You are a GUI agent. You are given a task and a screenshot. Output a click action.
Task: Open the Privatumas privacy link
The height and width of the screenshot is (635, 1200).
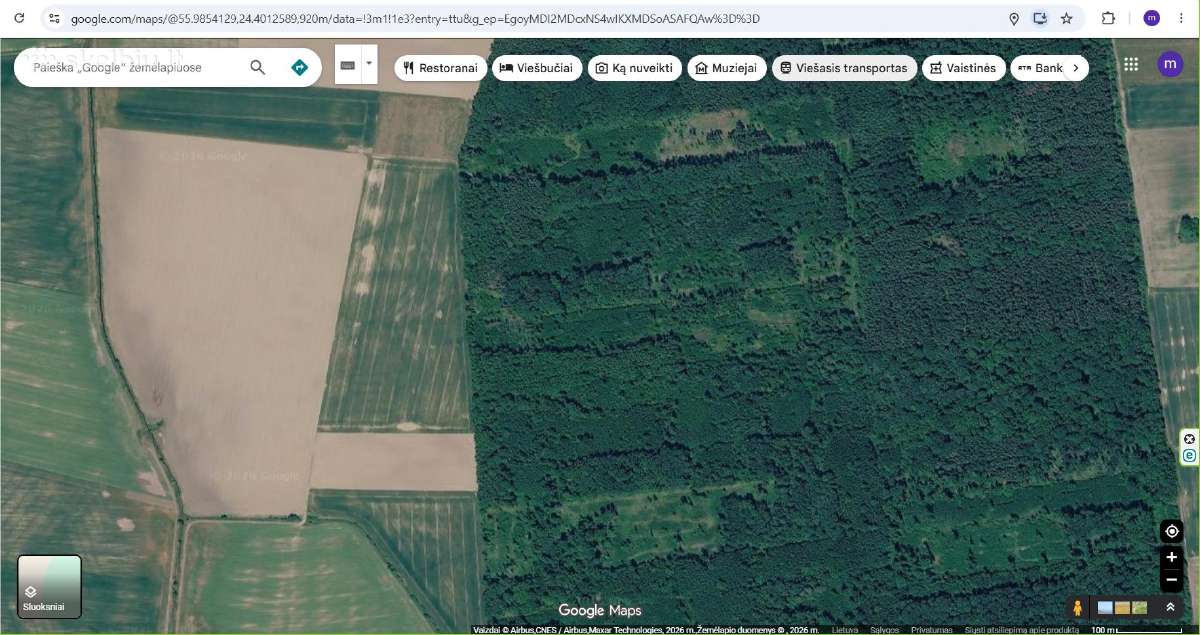pos(932,630)
